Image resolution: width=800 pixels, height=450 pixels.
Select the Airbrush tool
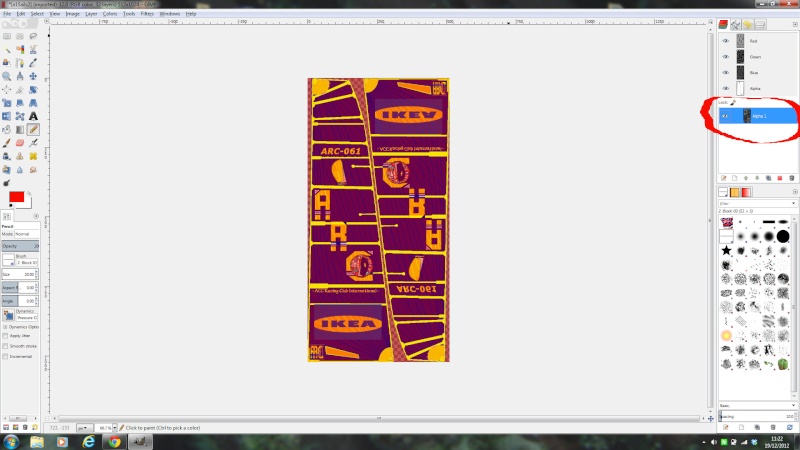pos(33,143)
